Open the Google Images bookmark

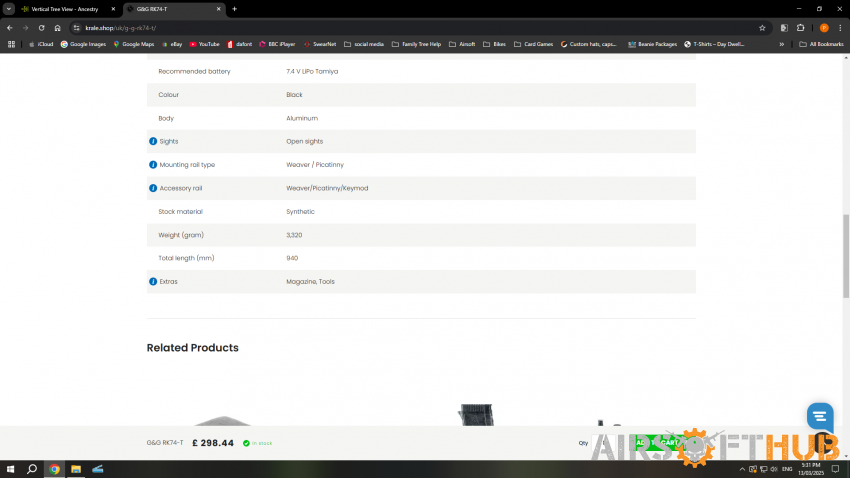click(x=83, y=44)
